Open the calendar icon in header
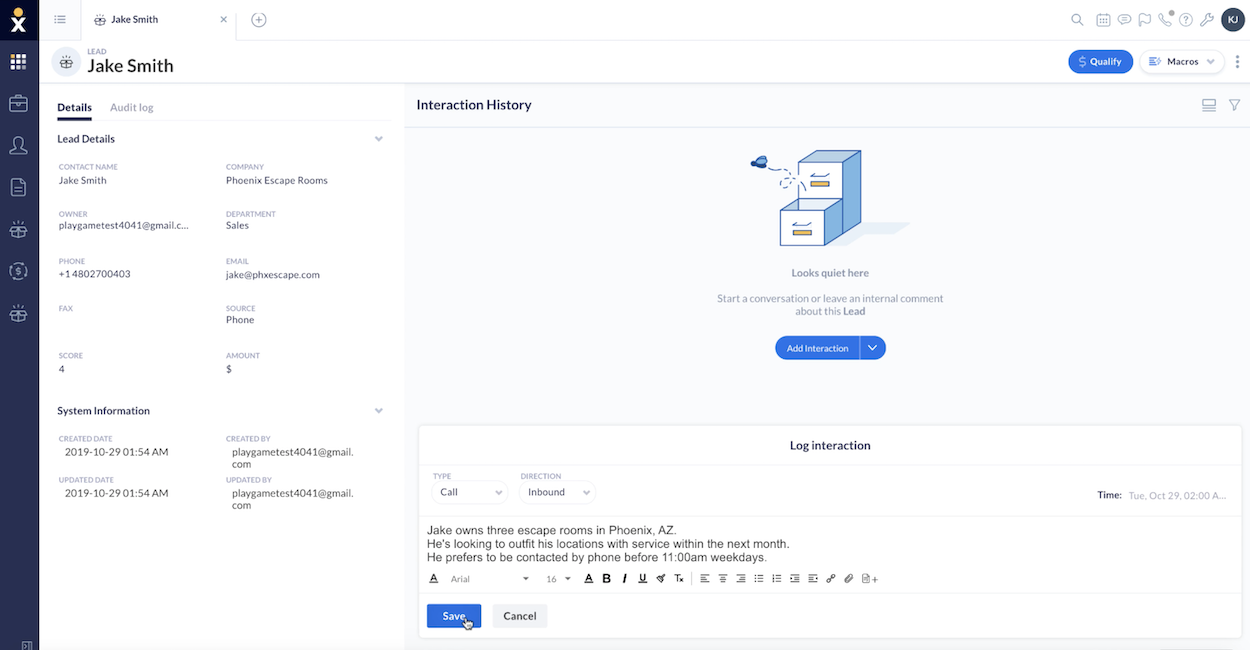1250x650 pixels. [1103, 19]
